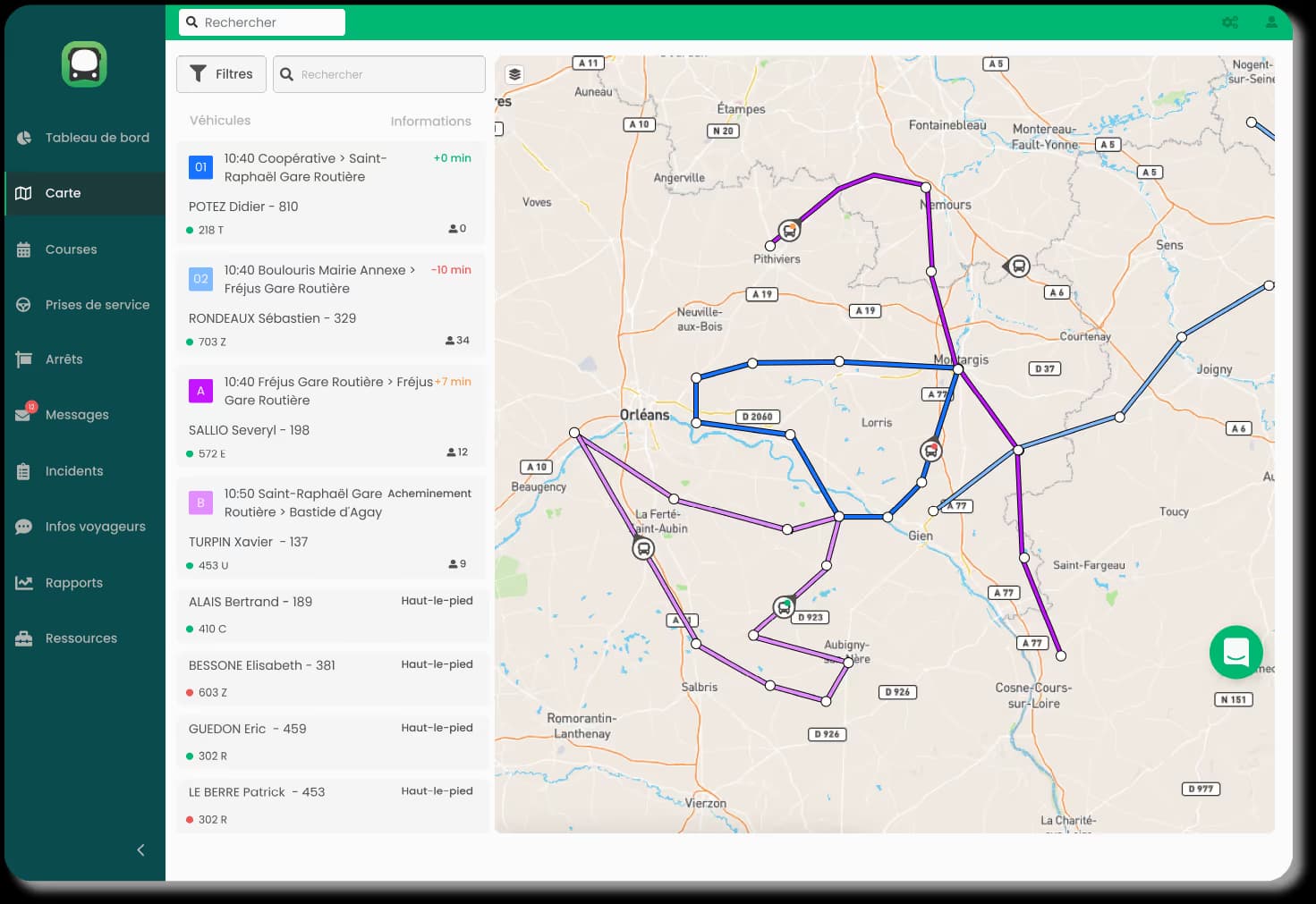
Task: Select LE BERRE Patrick - 453 row
Action: click(x=332, y=806)
